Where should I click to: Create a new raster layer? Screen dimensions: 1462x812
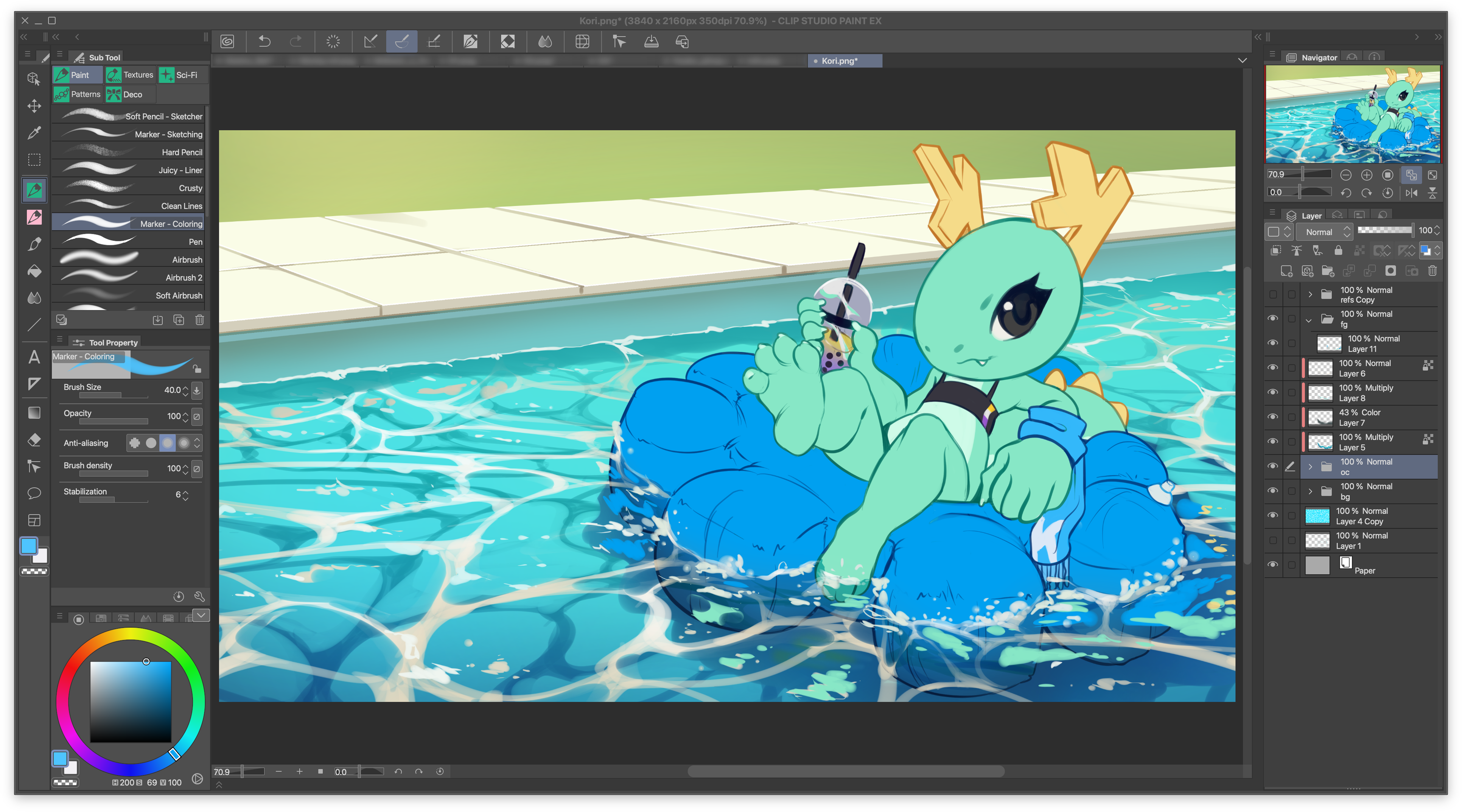pyautogui.click(x=1286, y=271)
